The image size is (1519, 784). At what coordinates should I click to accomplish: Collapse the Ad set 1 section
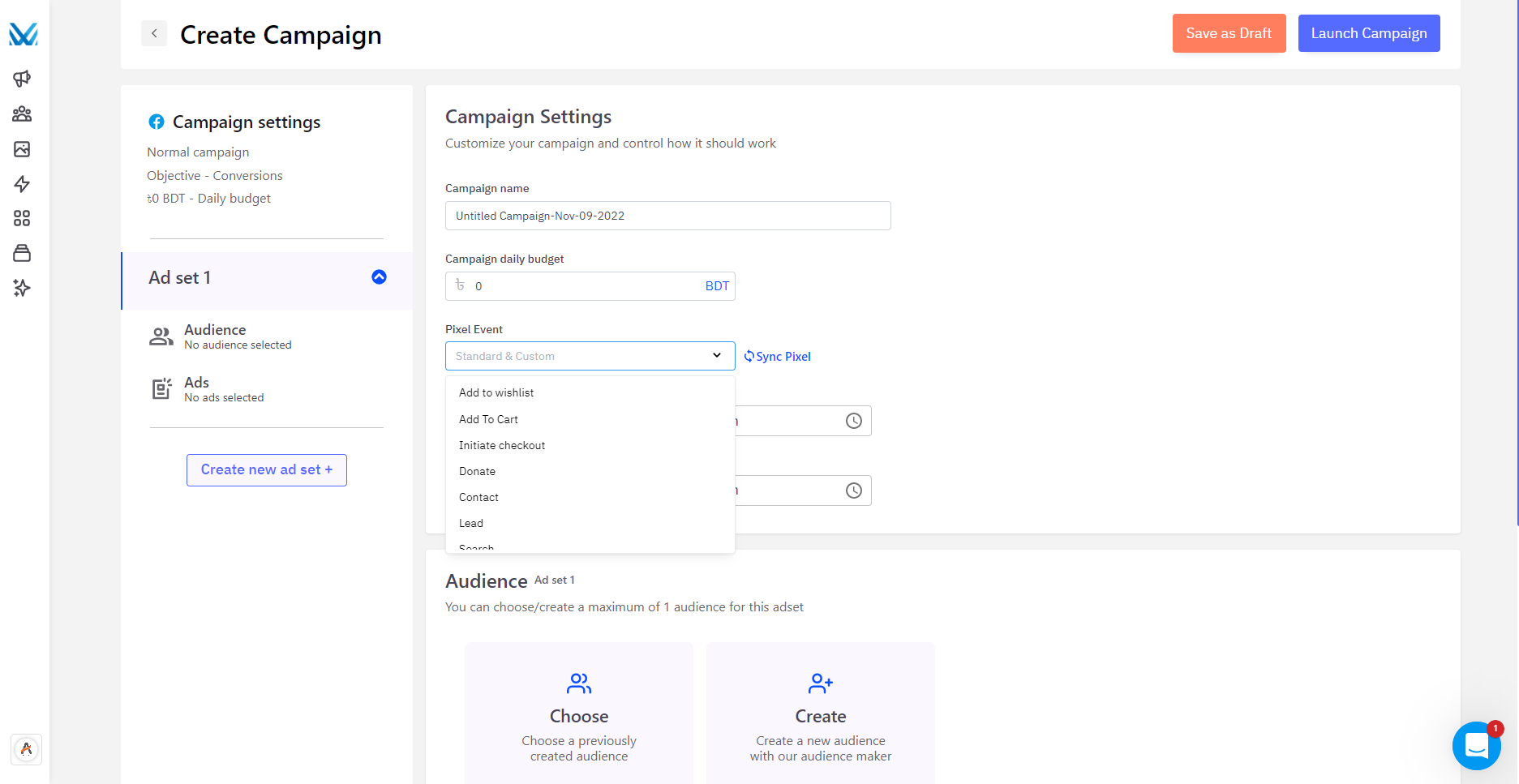tap(379, 277)
